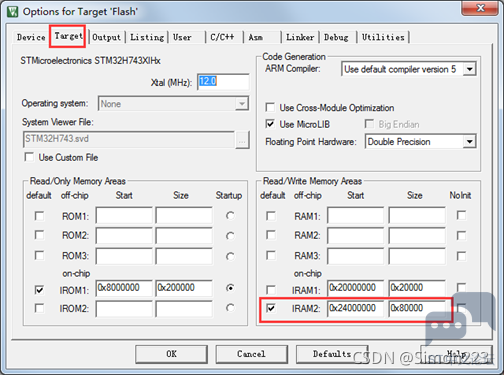Click the Keil icon in title bar
Viewport: 504px width, 375px height.
point(13,12)
